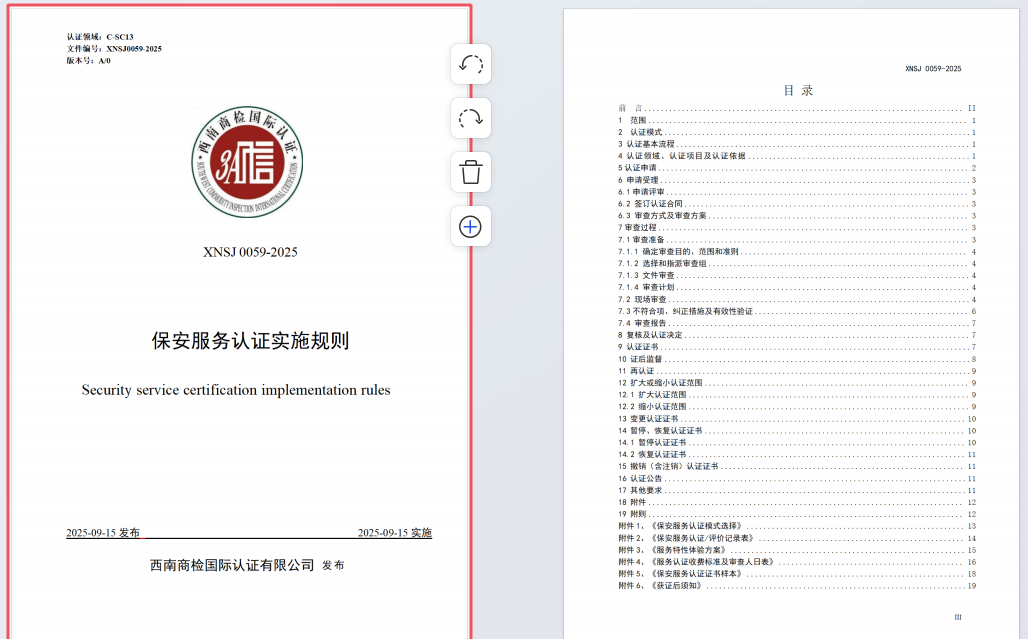Go to contents entry '10 证后监督'
The image size is (1028, 639).
[640, 359]
